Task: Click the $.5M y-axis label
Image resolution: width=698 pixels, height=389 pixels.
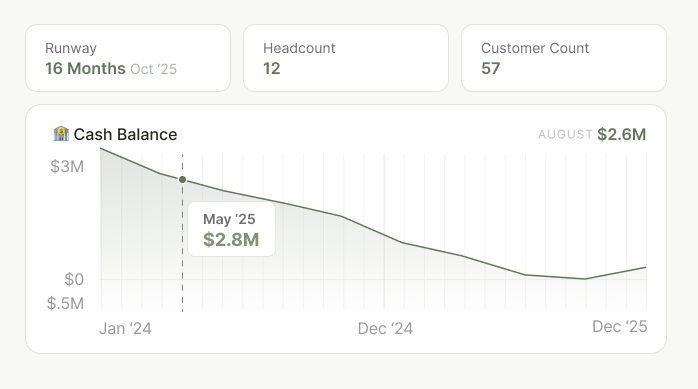Action: coord(65,304)
